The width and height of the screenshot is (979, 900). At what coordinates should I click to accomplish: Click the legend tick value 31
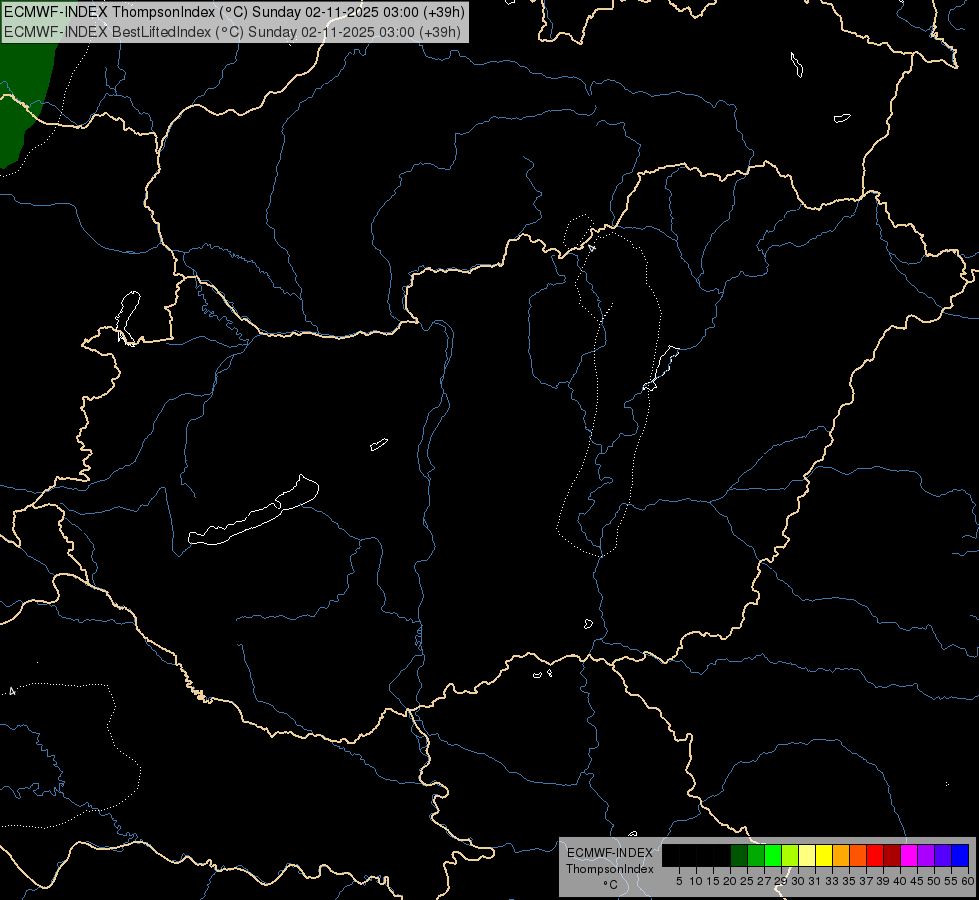(x=815, y=881)
